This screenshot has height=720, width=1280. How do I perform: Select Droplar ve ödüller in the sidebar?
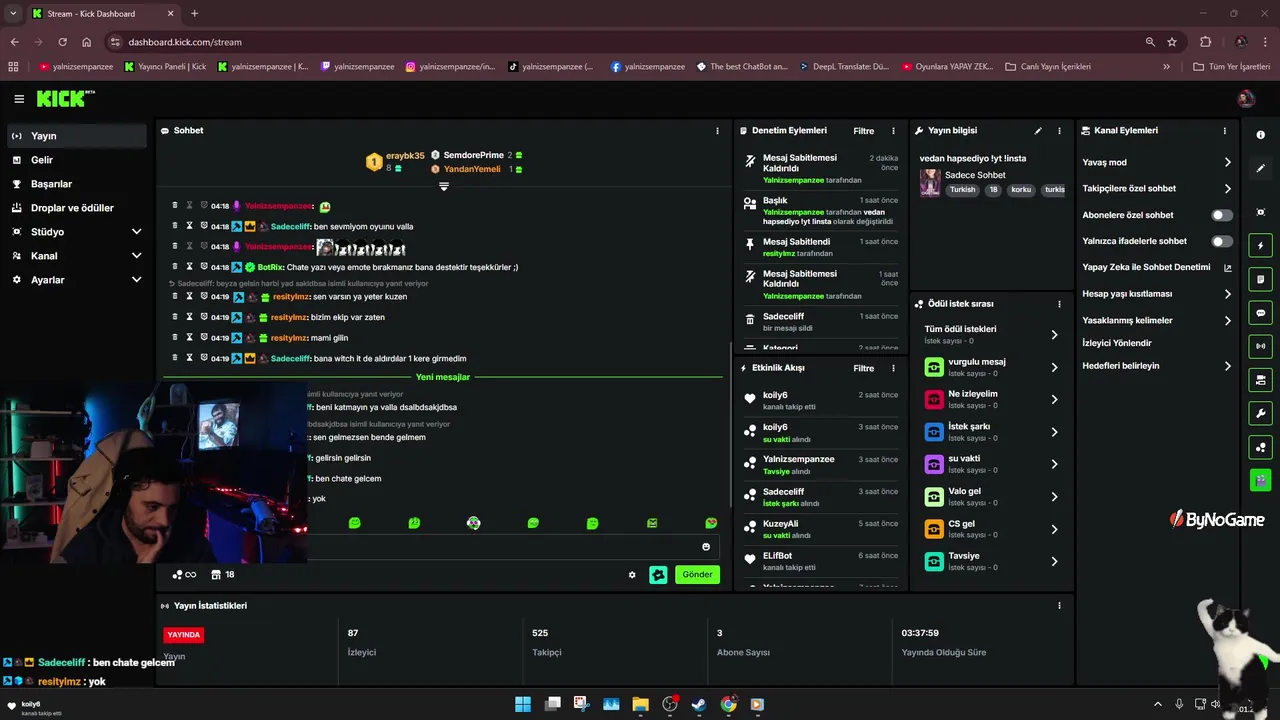(77, 208)
